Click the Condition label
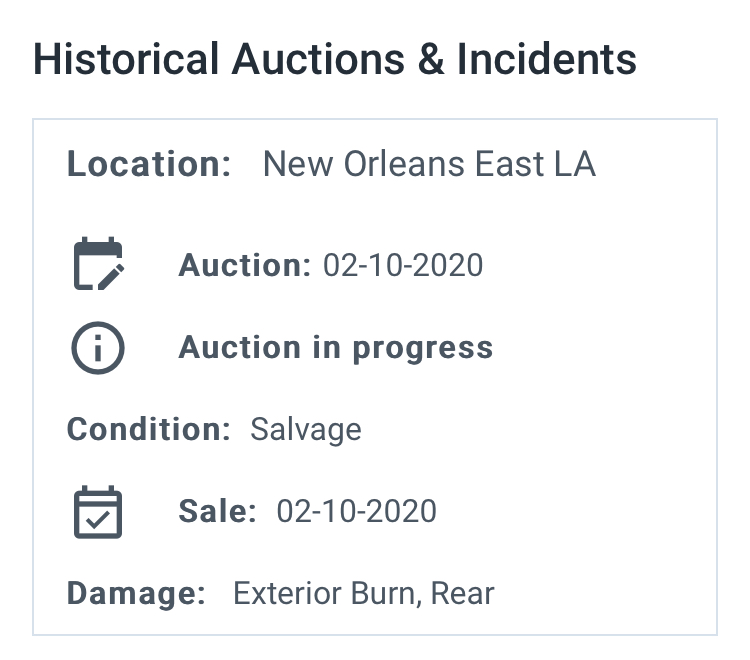This screenshot has height=660, width=750. 148,429
